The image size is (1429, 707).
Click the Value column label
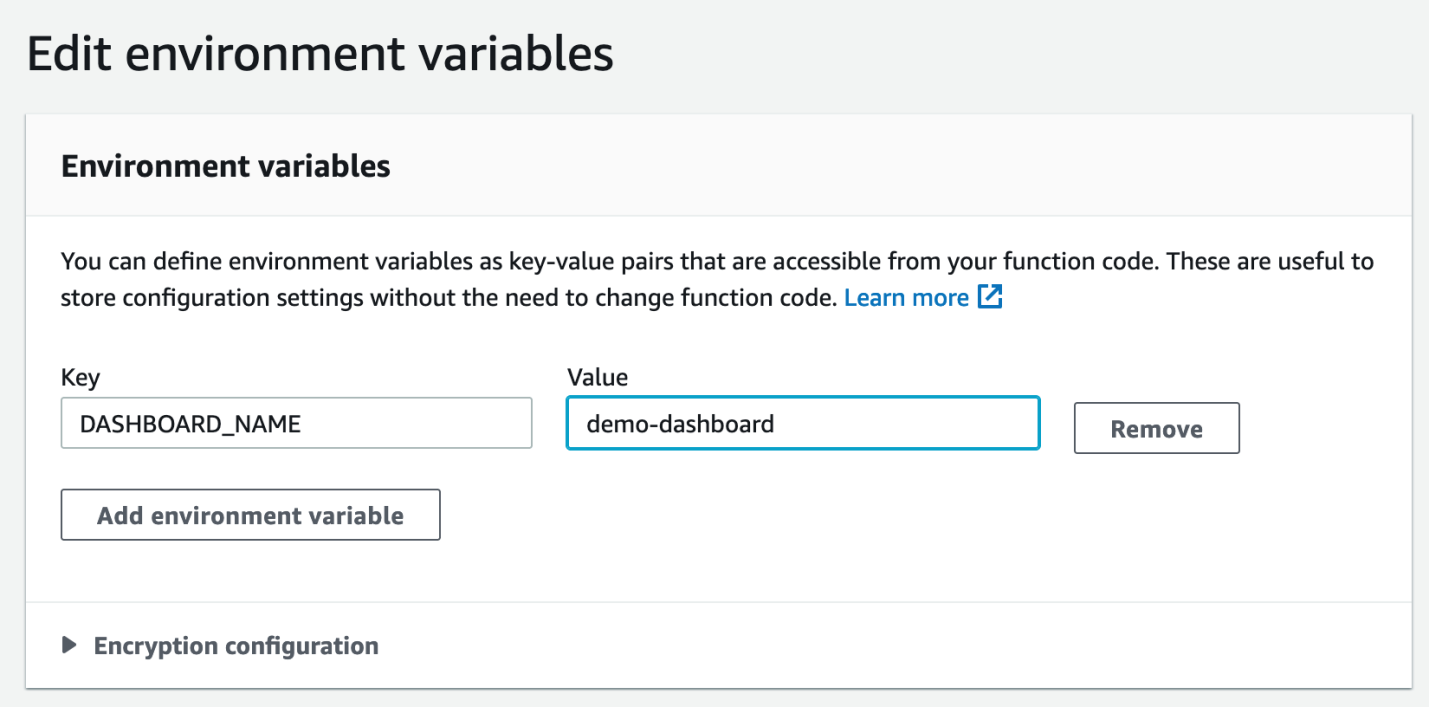point(596,377)
